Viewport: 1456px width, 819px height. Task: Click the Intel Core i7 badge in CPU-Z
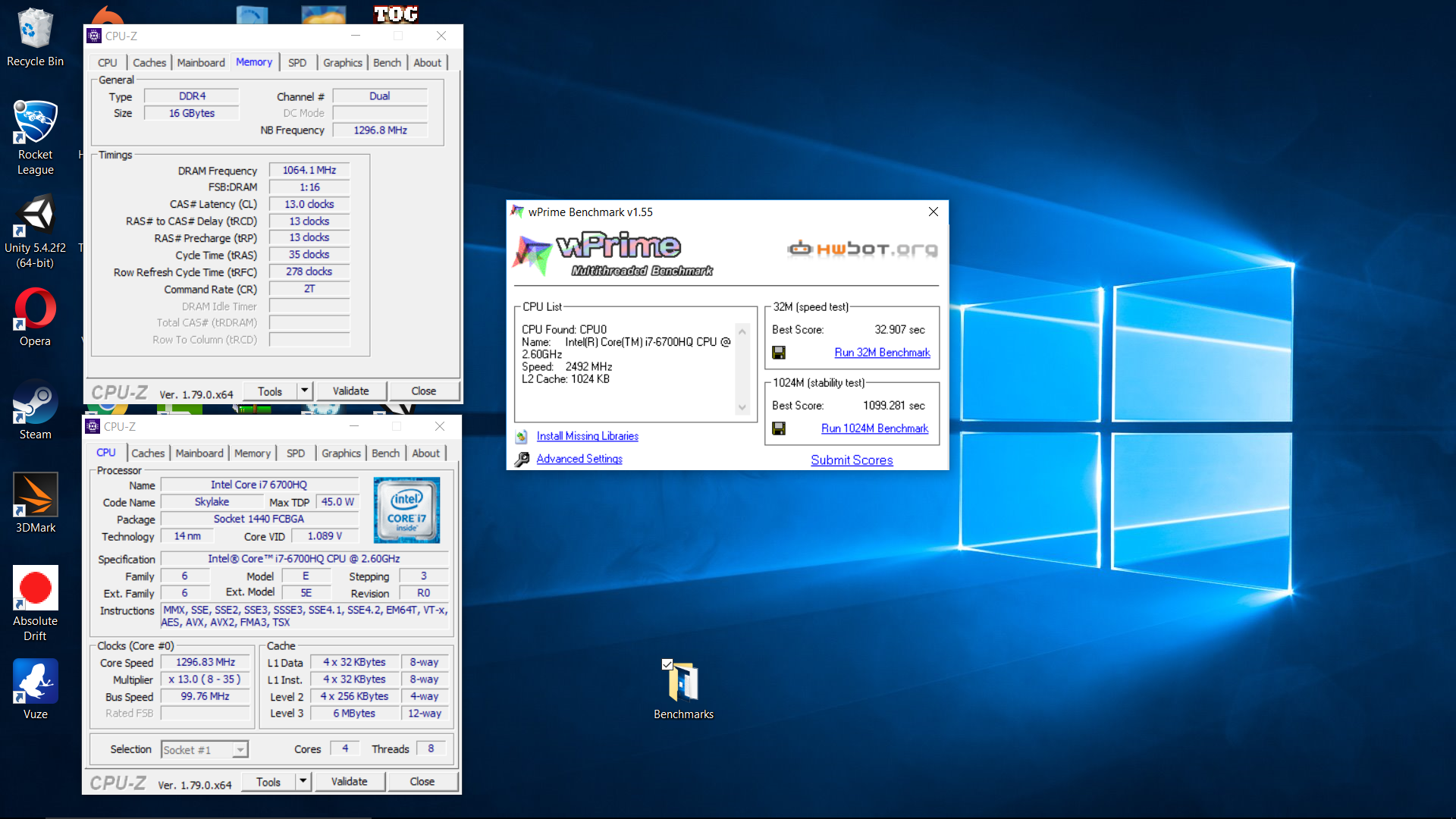(406, 510)
